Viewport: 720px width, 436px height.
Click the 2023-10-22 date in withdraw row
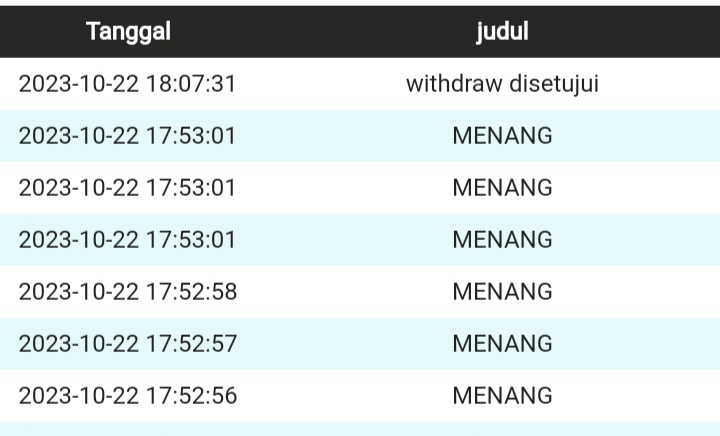point(78,84)
